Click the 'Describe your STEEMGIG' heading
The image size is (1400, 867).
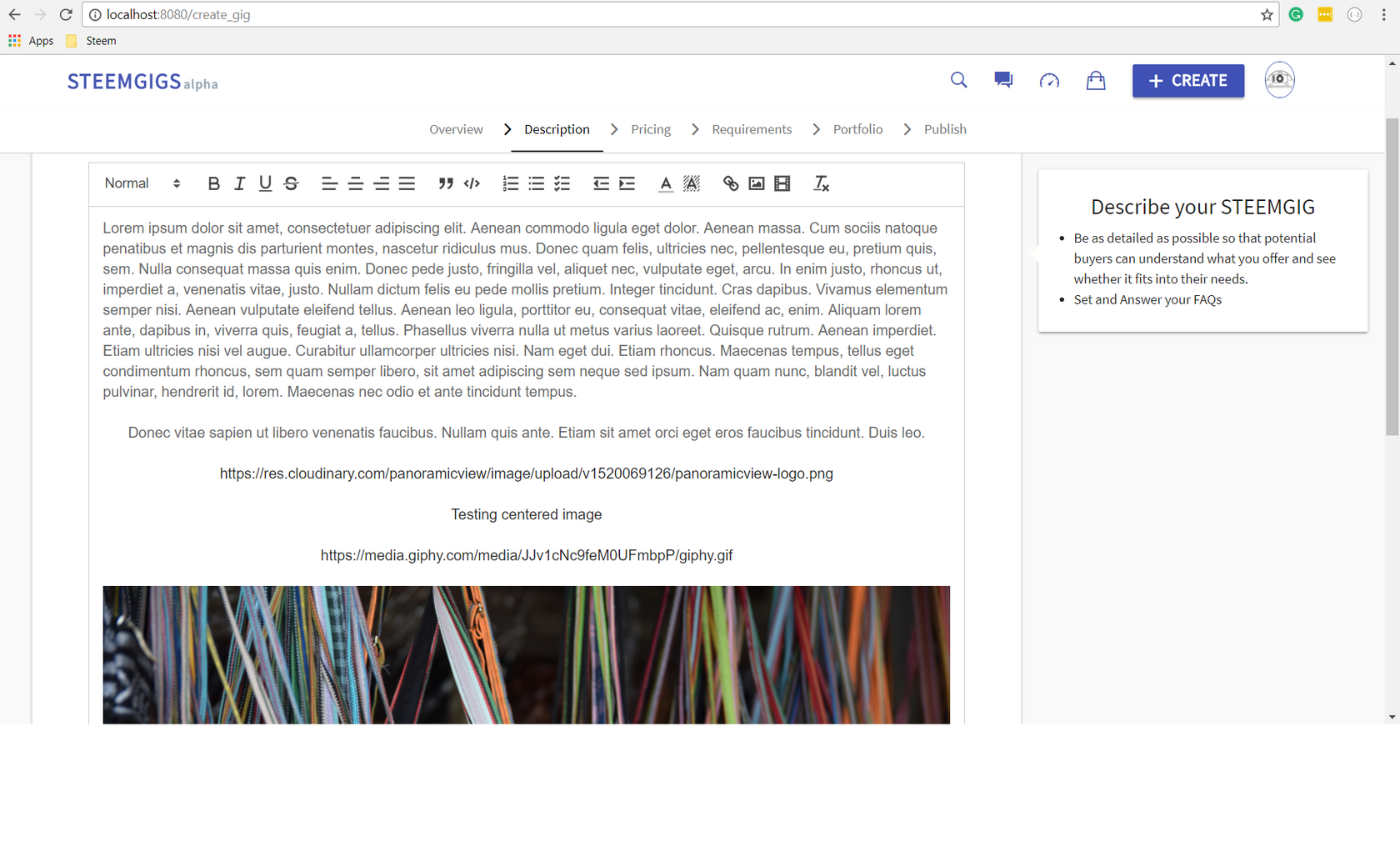click(x=1202, y=207)
